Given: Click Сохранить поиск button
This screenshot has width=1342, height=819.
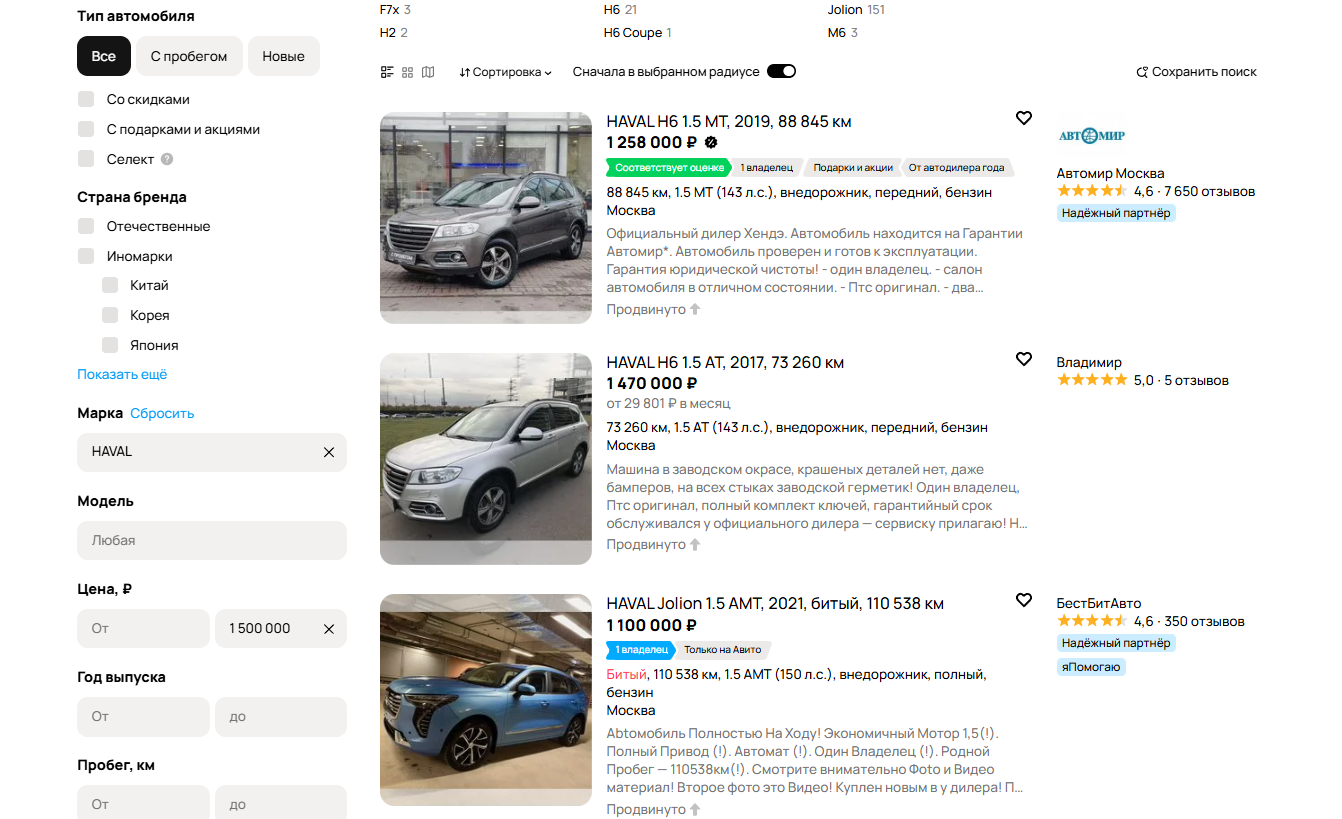Looking at the screenshot, I should click(1197, 72).
